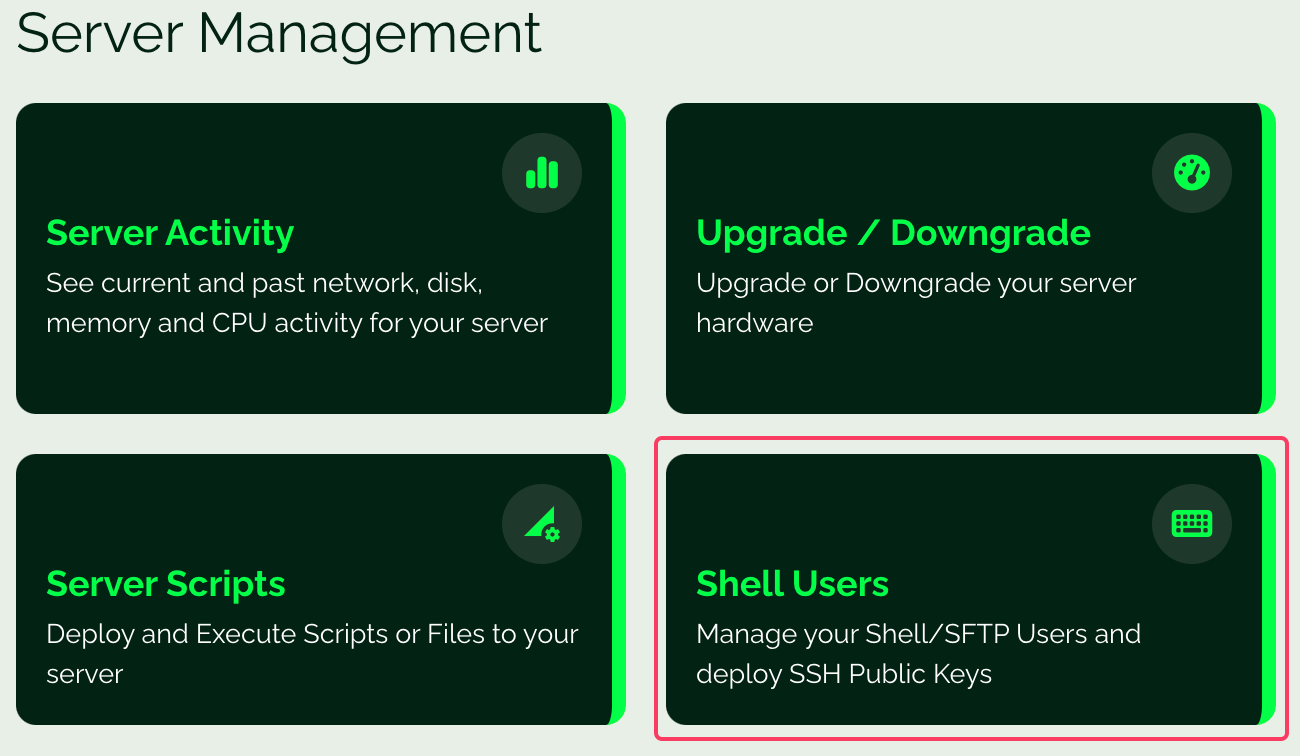Click the speedometer gauge icon on Upgrade / Downgrade
The height and width of the screenshot is (756, 1300).
(x=1192, y=173)
